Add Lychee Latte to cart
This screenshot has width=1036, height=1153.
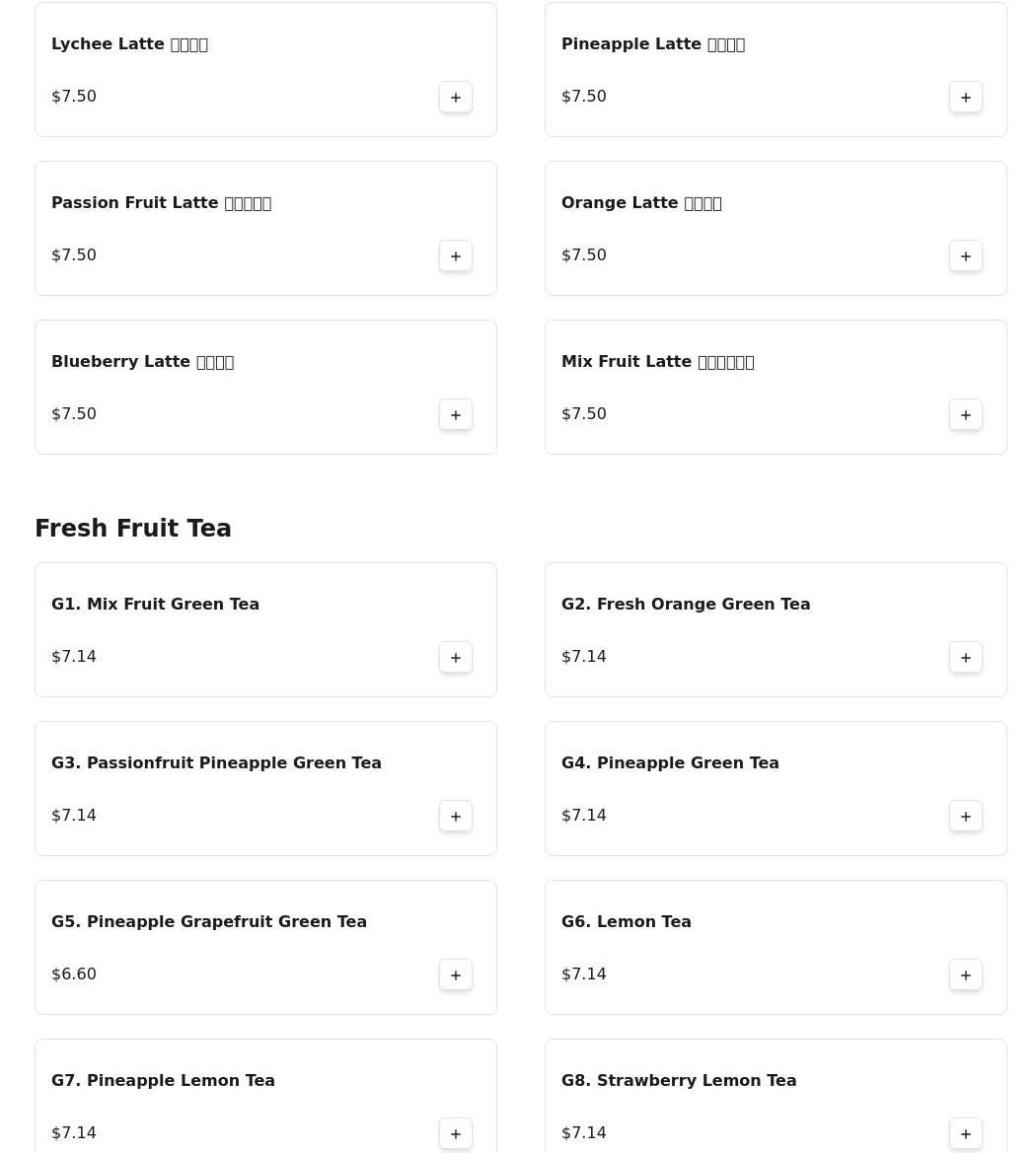tap(456, 98)
